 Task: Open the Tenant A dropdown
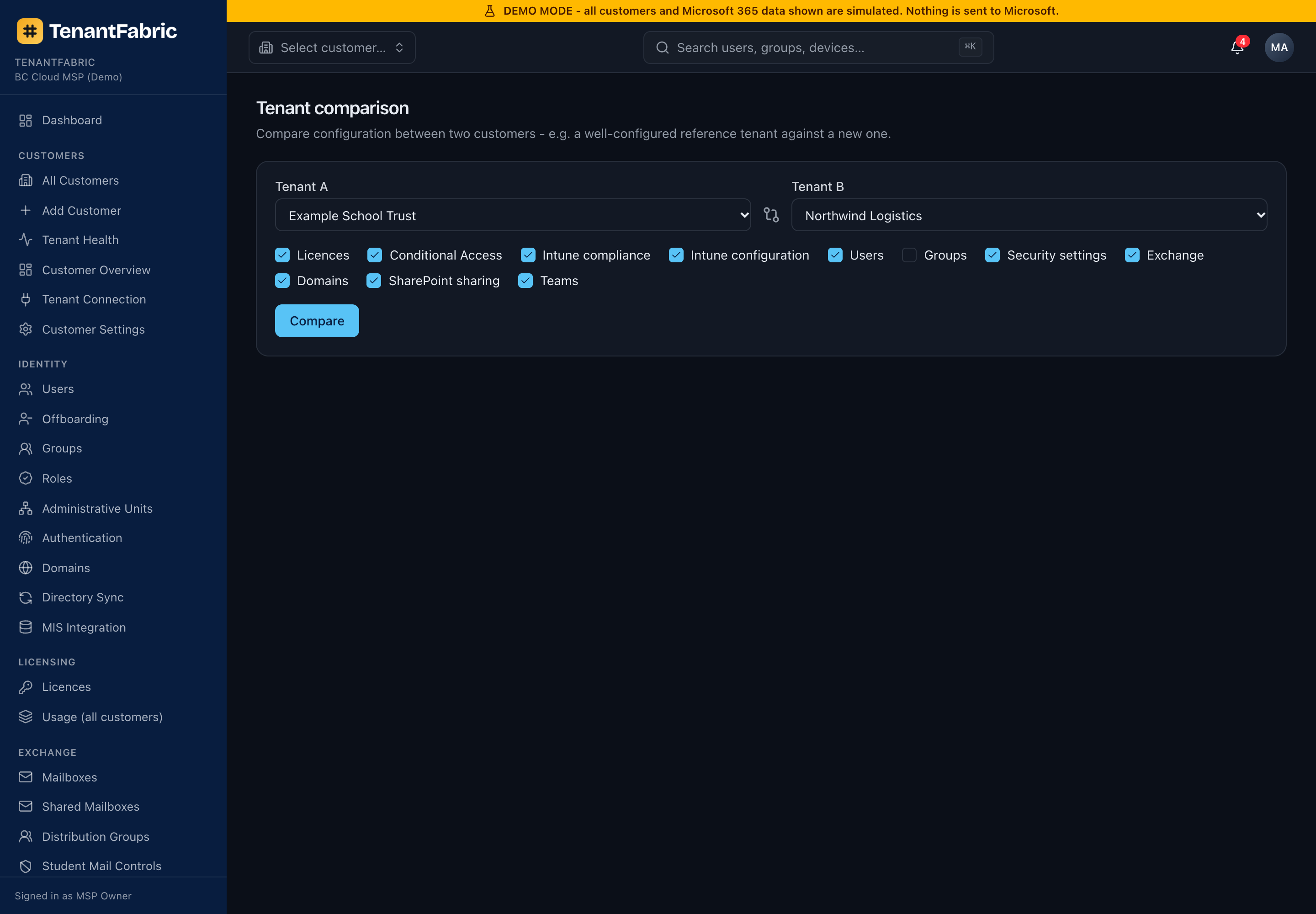513,215
